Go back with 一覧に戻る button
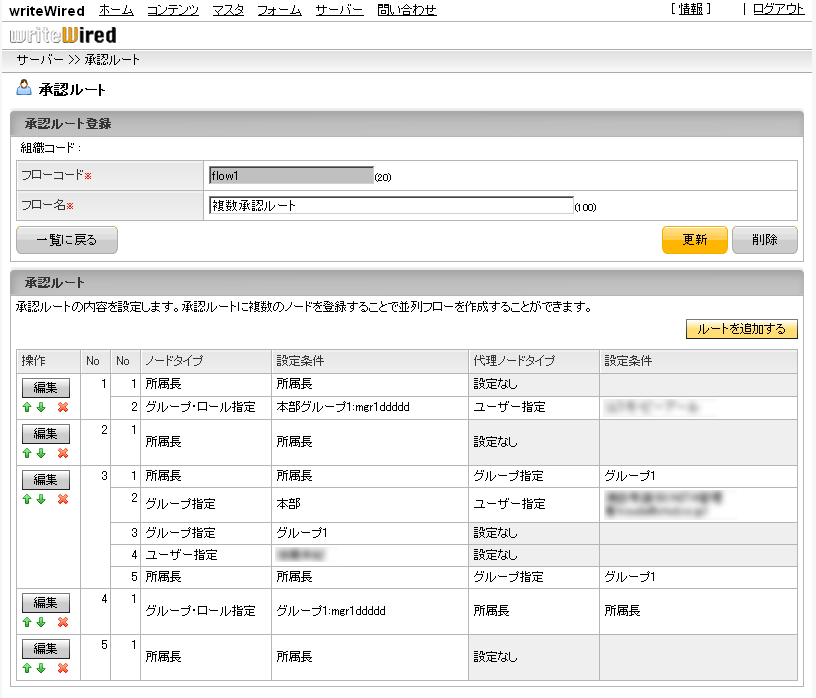 pyautogui.click(x=67, y=240)
